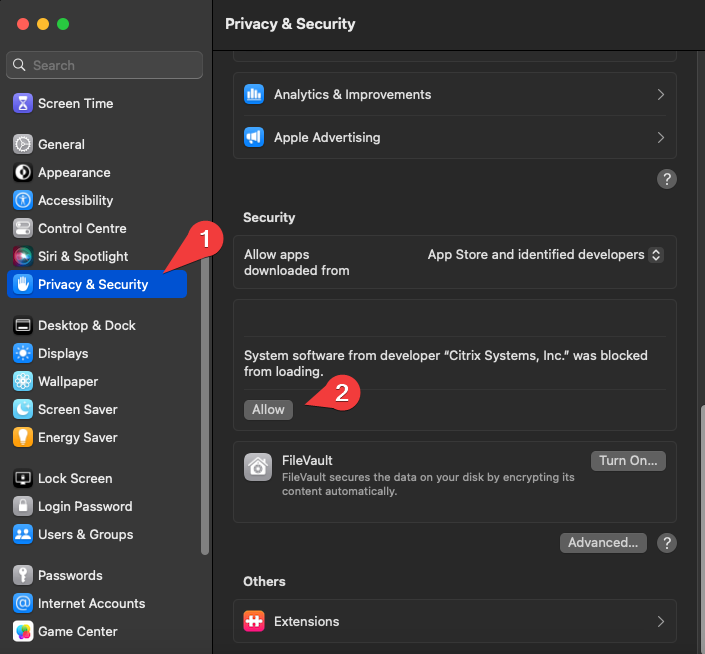Select Desktop & Dock in sidebar

(x=86, y=325)
